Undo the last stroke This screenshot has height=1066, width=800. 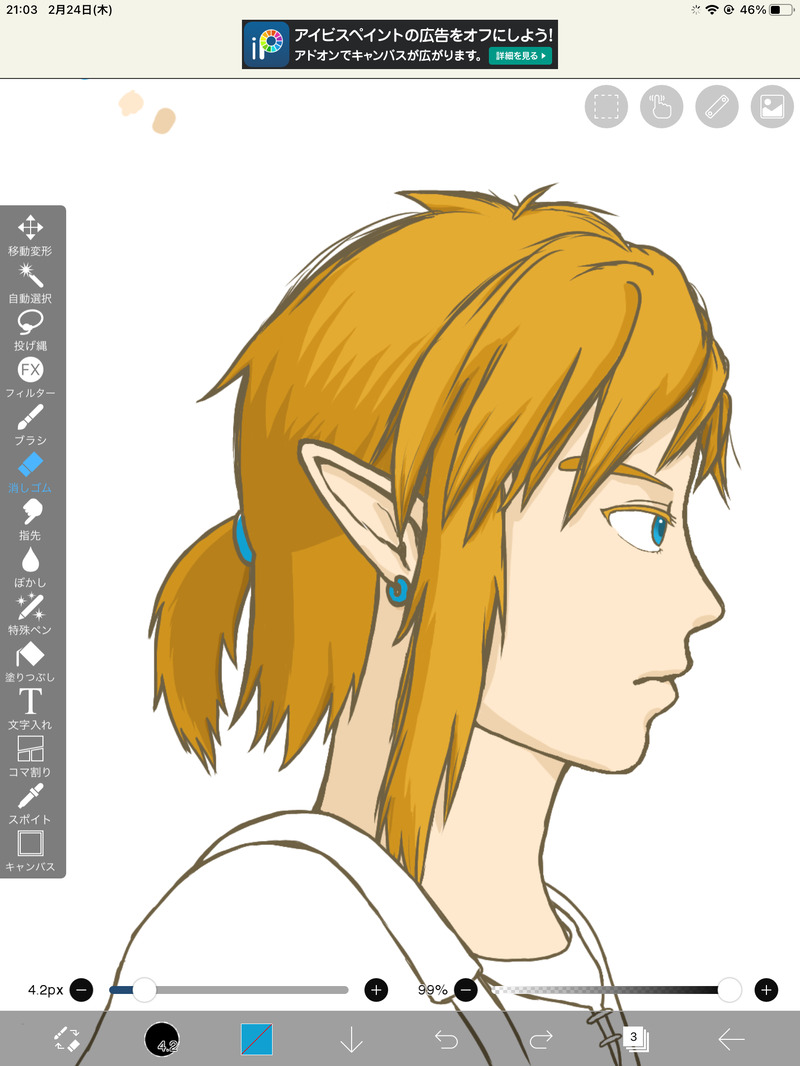click(x=447, y=1039)
